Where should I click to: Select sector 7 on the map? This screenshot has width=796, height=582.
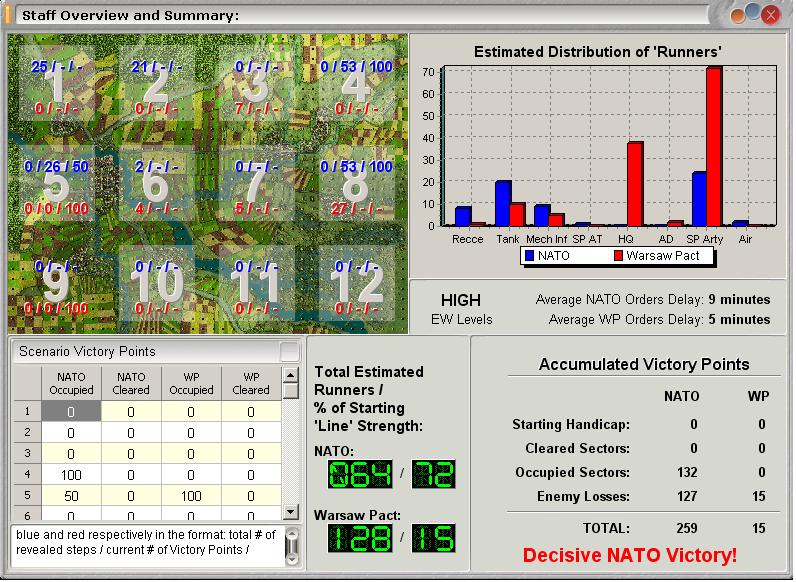pos(256,184)
